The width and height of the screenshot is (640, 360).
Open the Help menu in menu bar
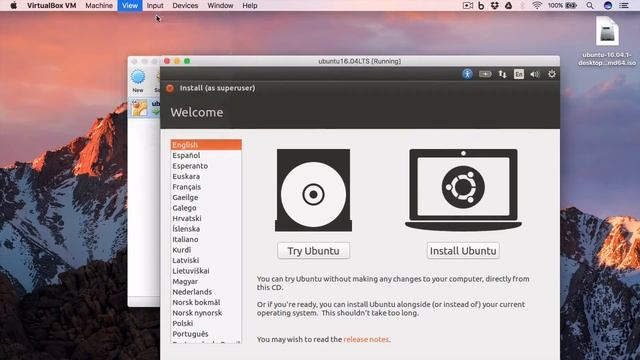250,5
